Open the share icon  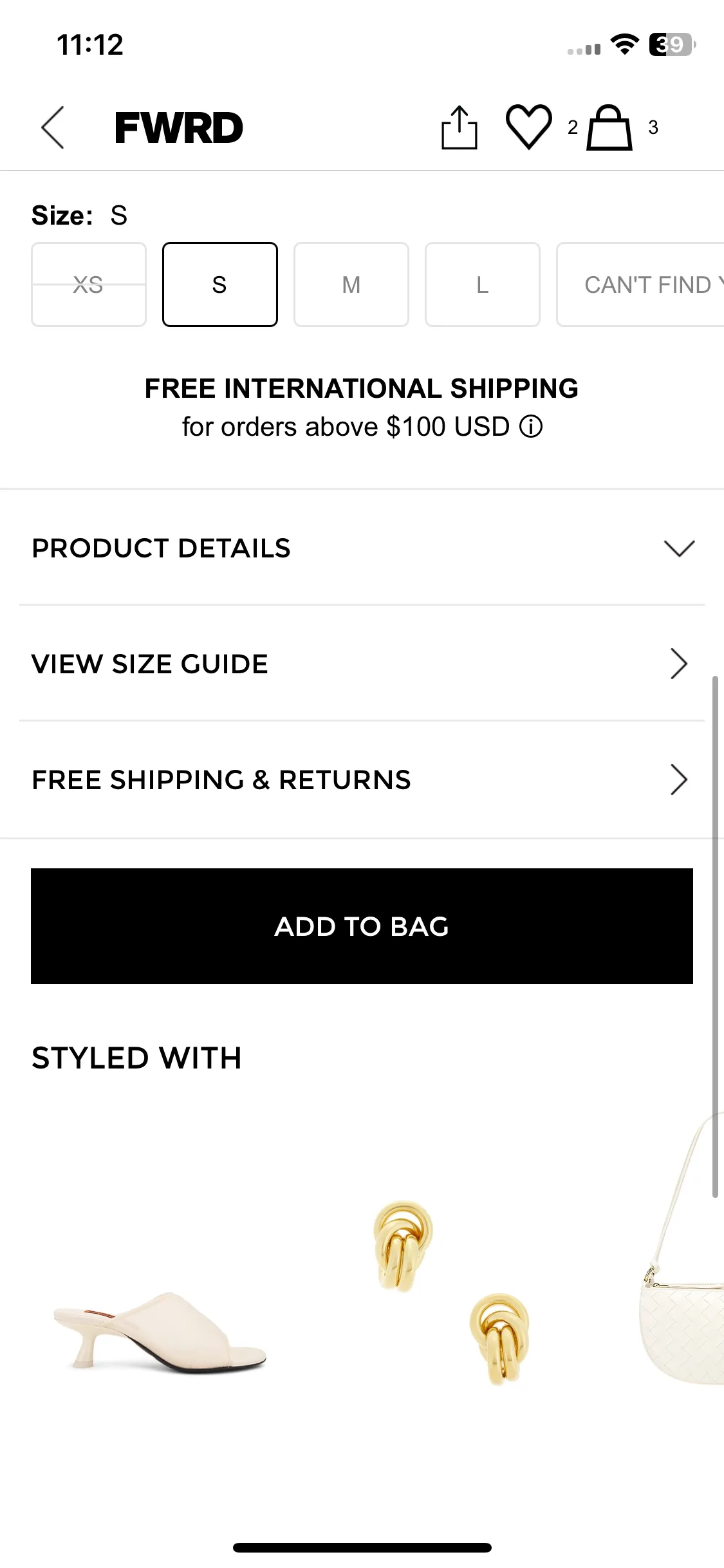459,127
